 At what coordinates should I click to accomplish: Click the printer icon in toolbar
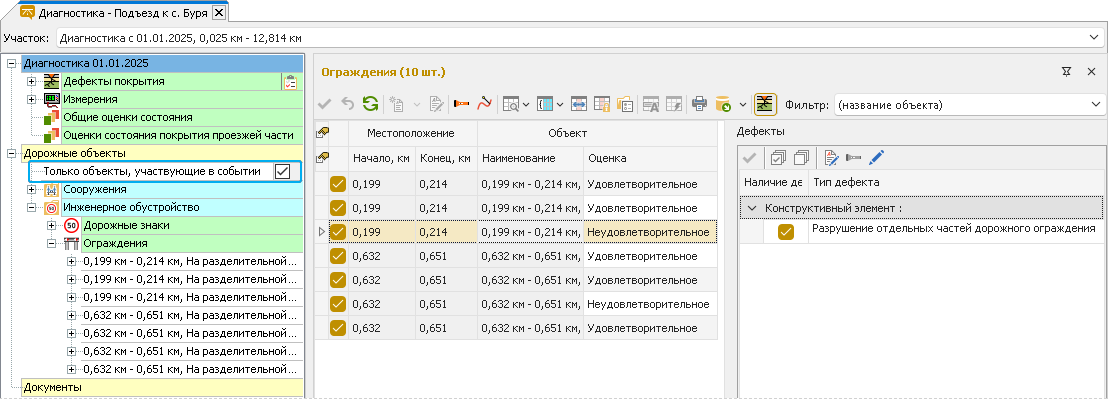coord(699,105)
